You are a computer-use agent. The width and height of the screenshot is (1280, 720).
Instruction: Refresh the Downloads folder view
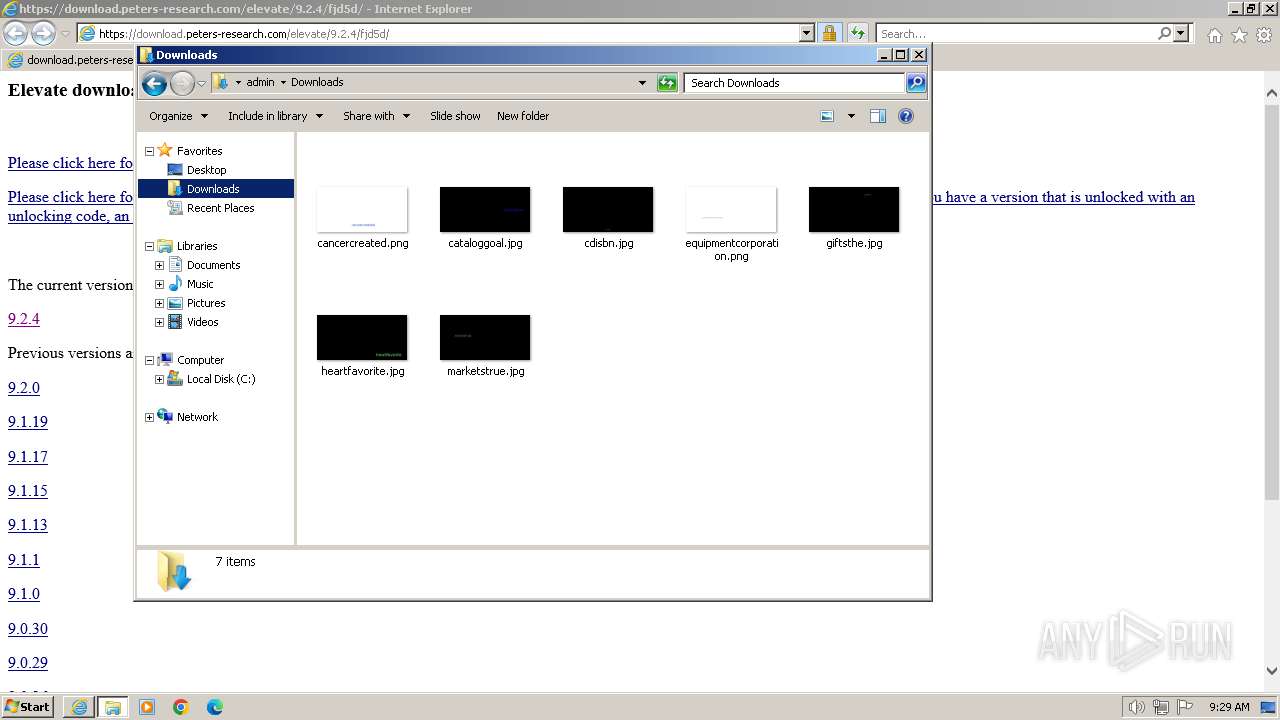pos(667,83)
